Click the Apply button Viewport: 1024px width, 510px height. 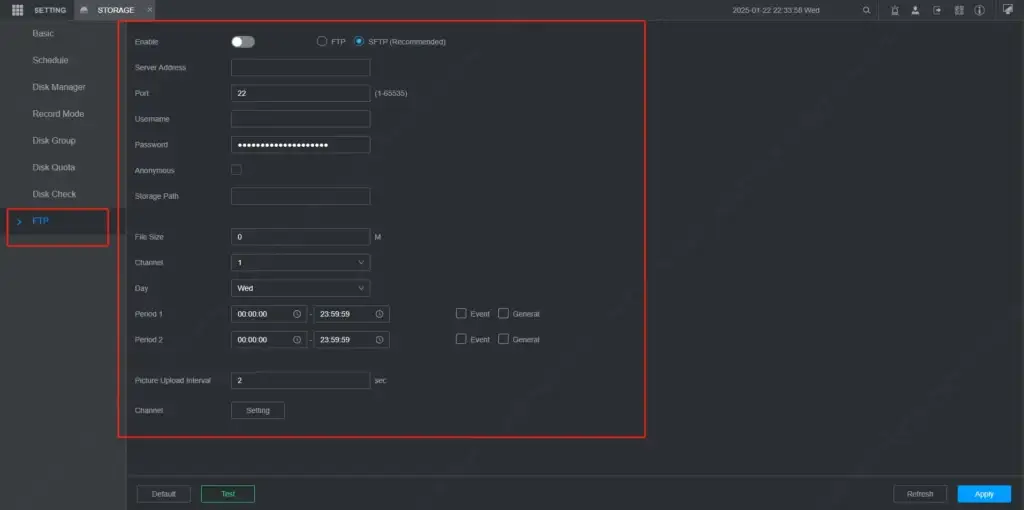(984, 494)
